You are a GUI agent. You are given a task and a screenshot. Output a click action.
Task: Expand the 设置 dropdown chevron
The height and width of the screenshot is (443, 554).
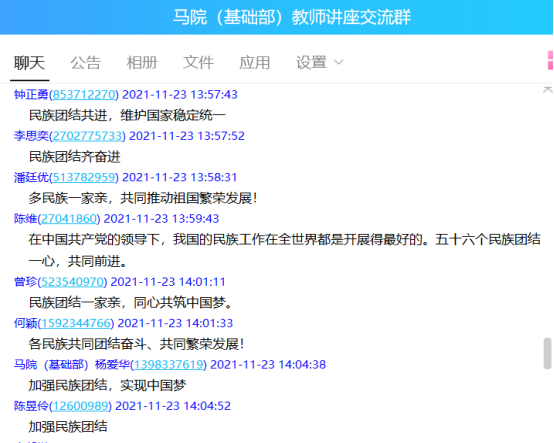[338, 63]
